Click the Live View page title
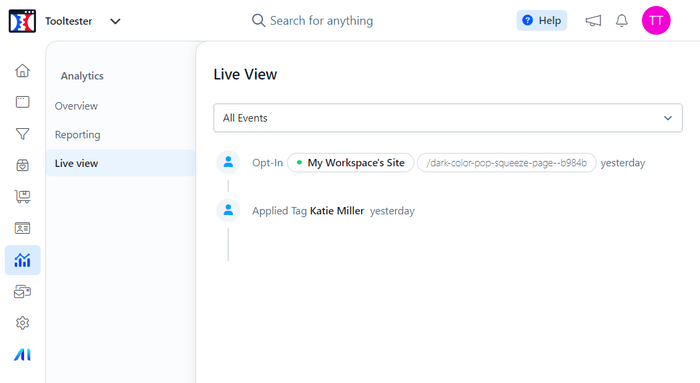This screenshot has height=383, width=700. click(245, 75)
